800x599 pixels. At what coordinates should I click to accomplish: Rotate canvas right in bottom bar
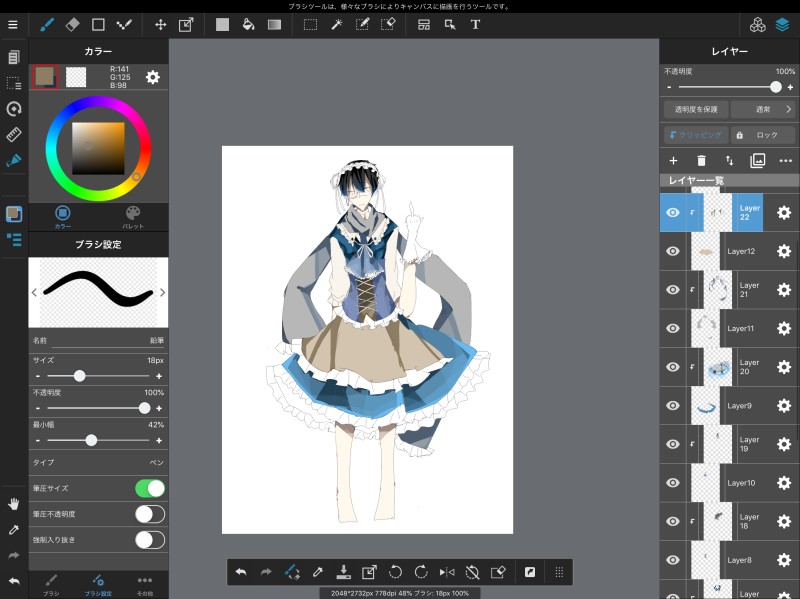point(421,572)
